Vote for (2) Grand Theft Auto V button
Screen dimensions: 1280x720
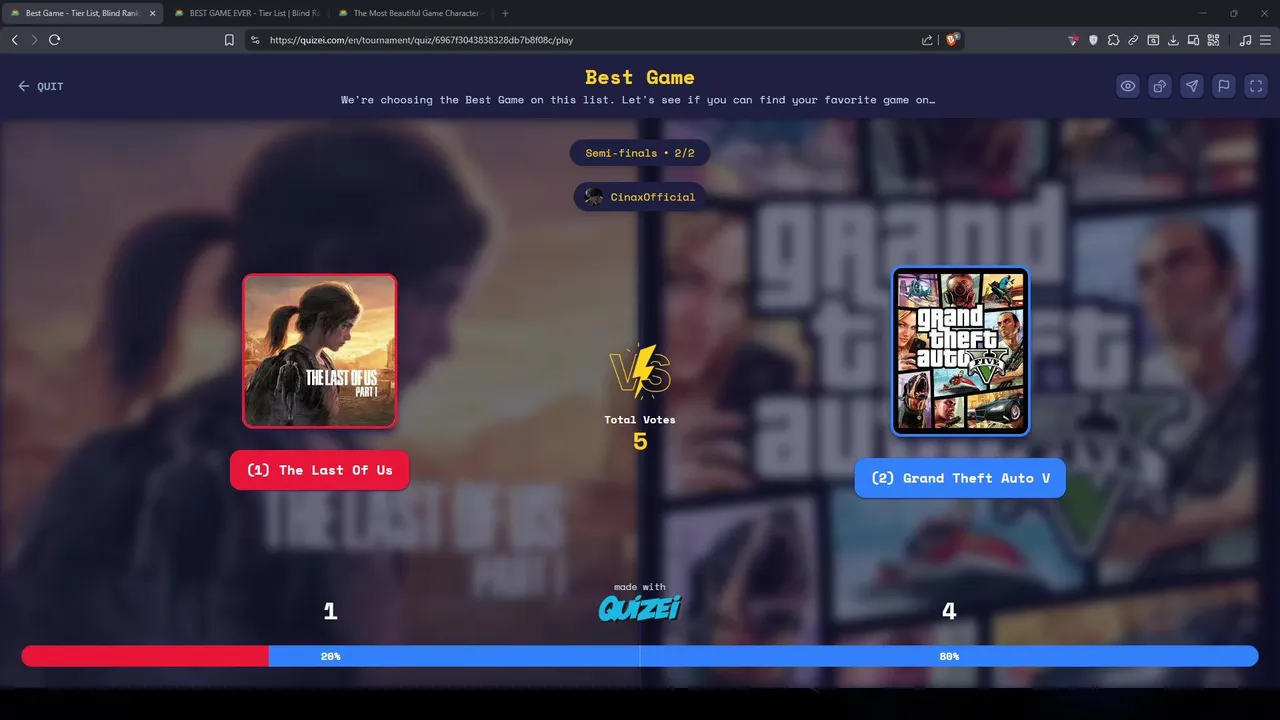960,478
